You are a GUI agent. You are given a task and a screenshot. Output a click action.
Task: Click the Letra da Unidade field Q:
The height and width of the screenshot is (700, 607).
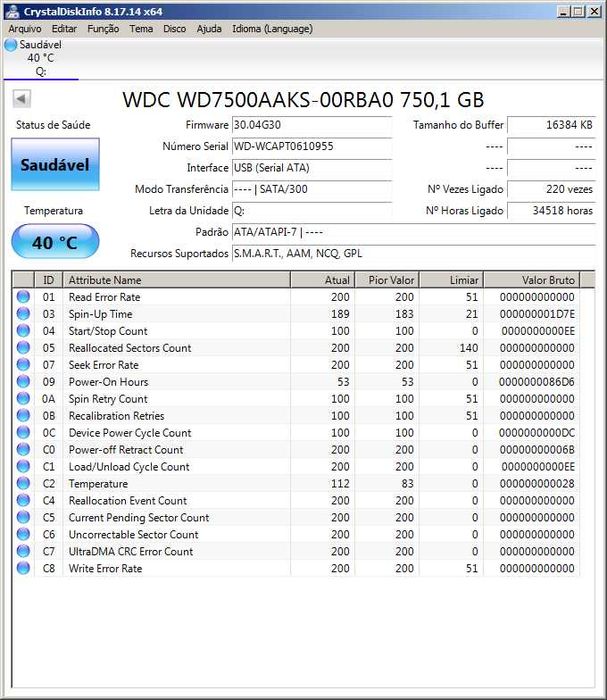pos(312,211)
